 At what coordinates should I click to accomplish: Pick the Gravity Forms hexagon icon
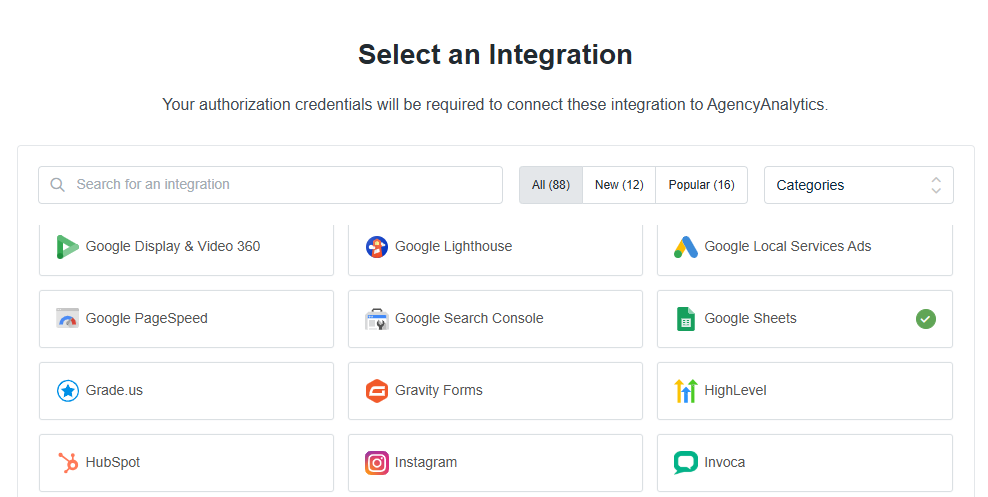377,391
